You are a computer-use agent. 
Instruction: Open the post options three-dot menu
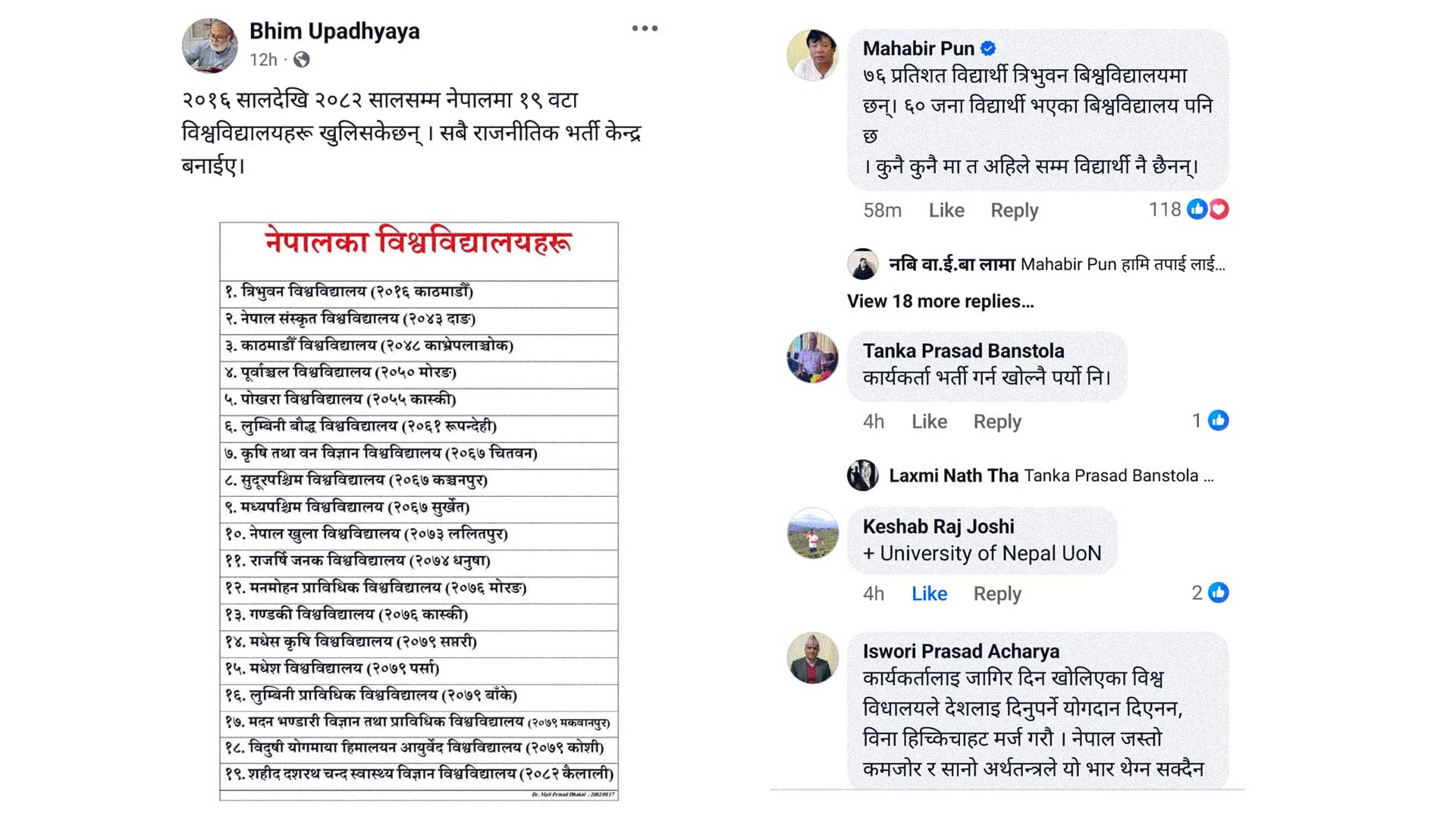click(645, 29)
